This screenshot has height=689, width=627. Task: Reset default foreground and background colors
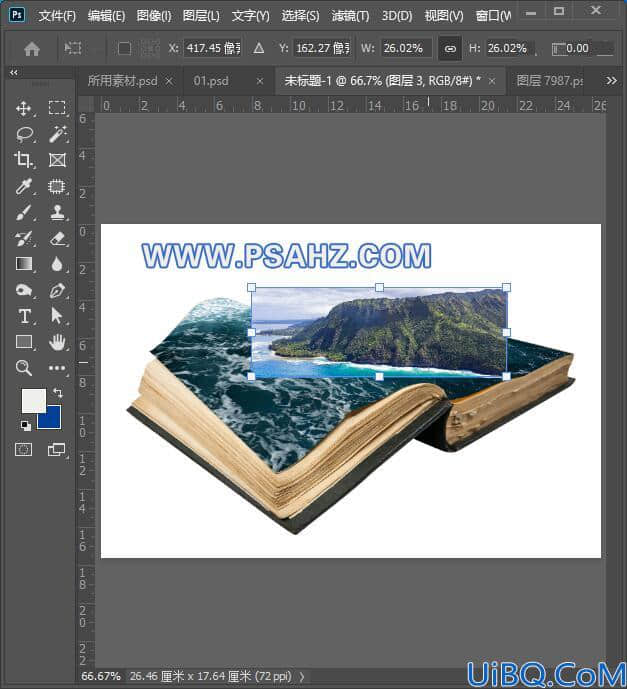[25, 425]
